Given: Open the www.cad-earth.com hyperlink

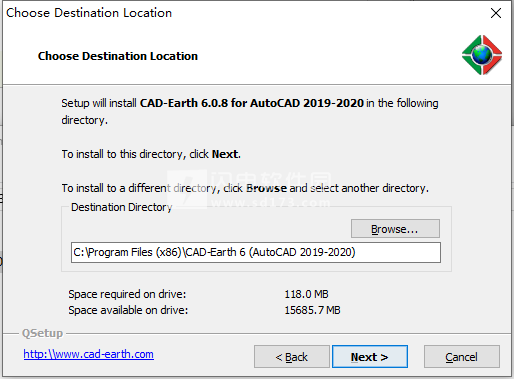Looking at the screenshot, I should (x=88, y=354).
